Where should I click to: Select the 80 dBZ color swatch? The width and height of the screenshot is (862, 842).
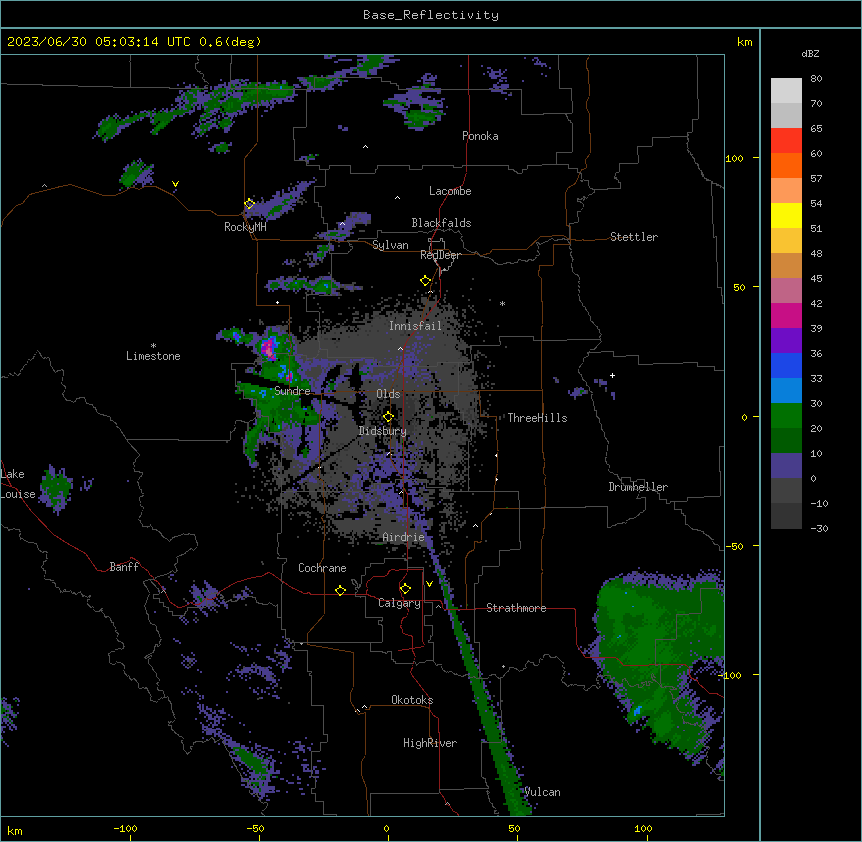tap(786, 90)
